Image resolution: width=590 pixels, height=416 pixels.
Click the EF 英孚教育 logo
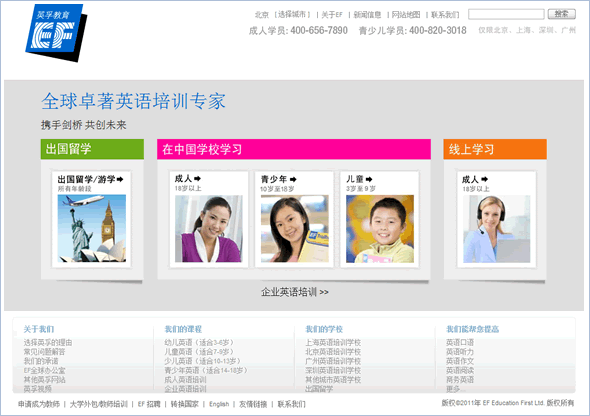56,33
